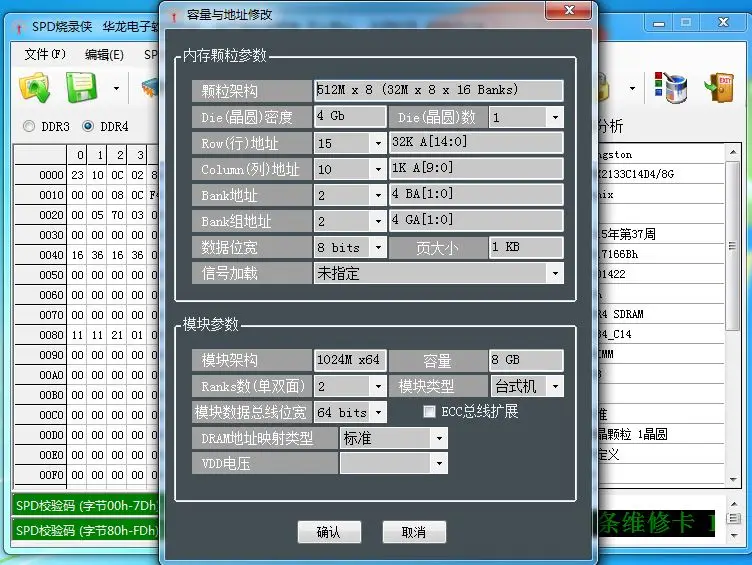
Task: Click the 页大小 field showing 1 KB
Action: point(526,247)
